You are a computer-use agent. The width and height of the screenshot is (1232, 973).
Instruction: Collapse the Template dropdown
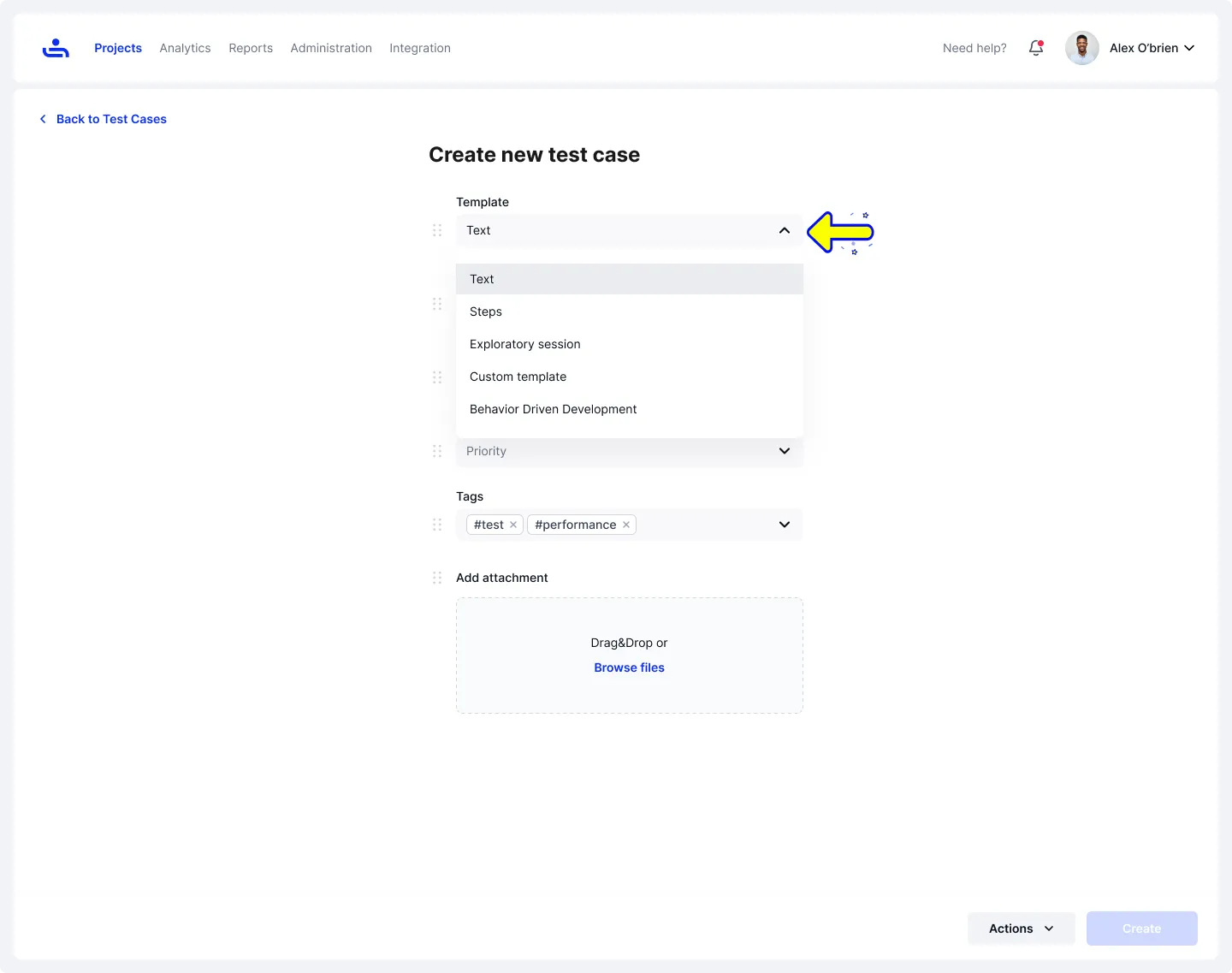pyautogui.click(x=784, y=230)
